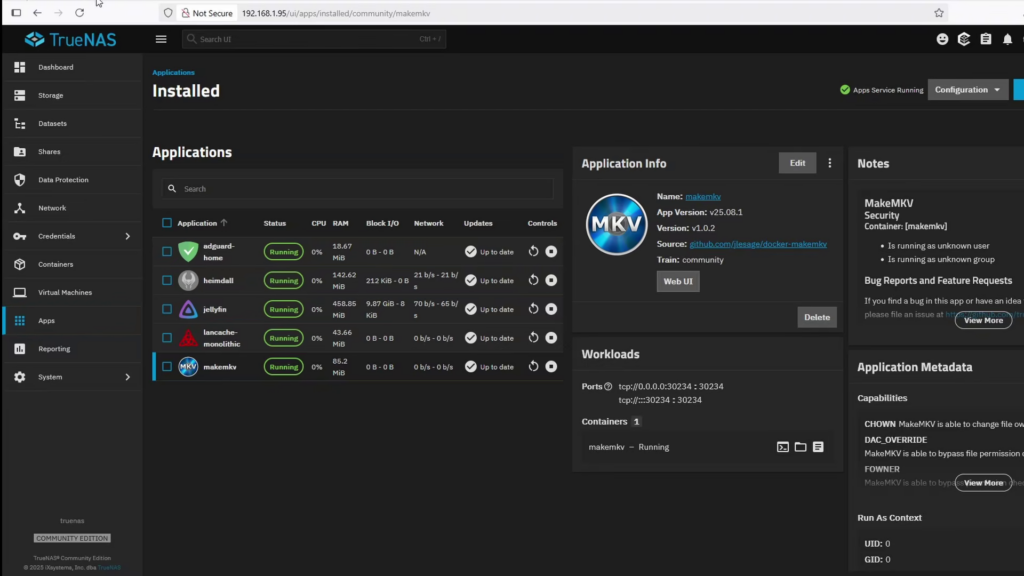Stop the adguard-home app
This screenshot has height=576, width=1024.
pyautogui.click(x=551, y=252)
